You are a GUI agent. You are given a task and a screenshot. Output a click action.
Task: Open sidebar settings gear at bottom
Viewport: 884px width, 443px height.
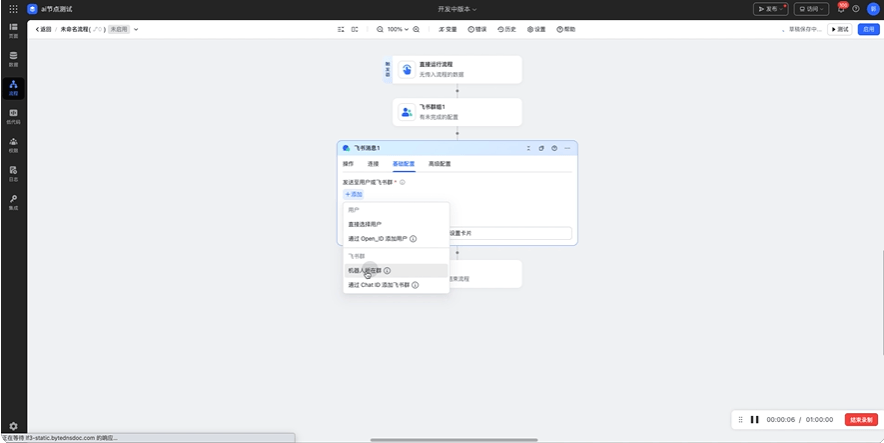(14, 427)
